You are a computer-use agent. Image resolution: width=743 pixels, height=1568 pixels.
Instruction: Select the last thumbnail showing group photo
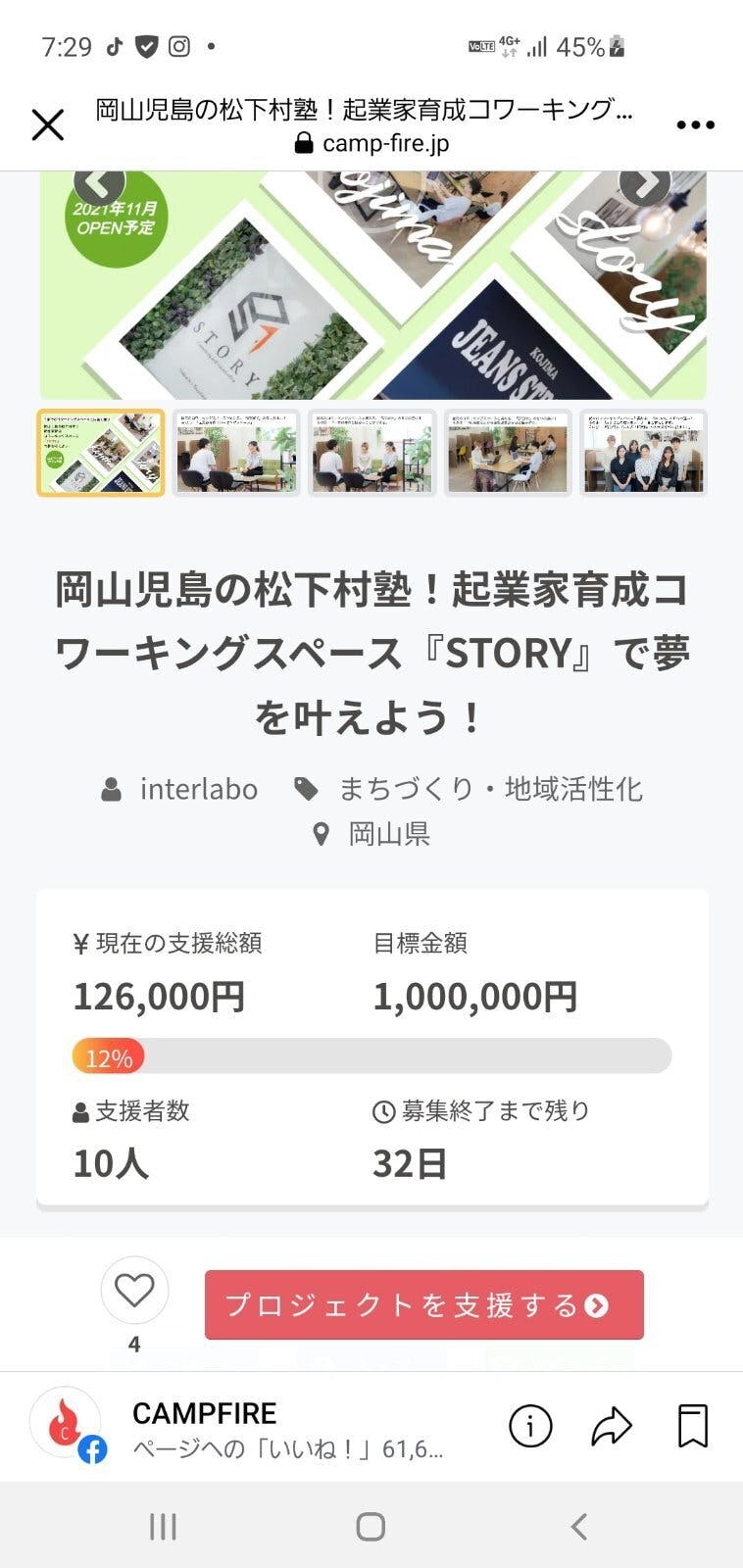(643, 453)
